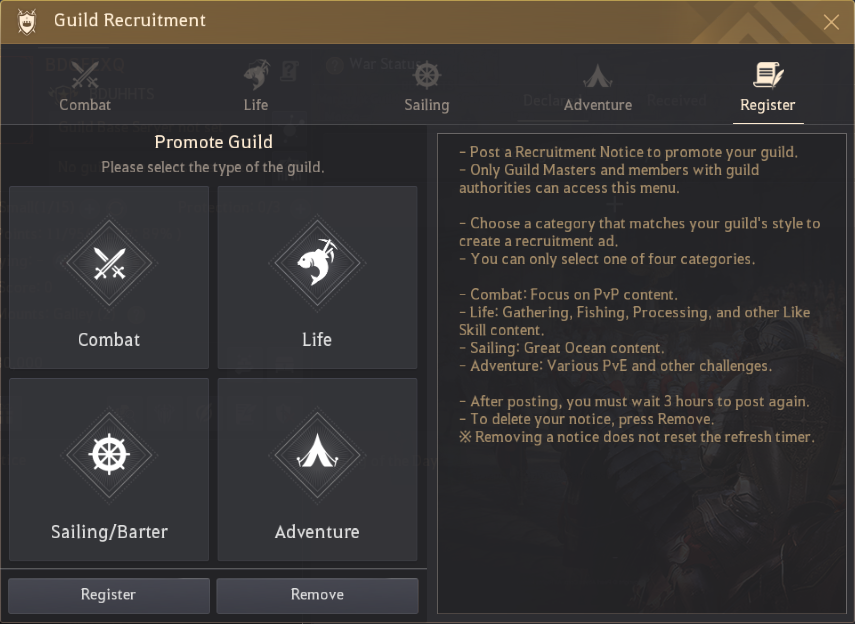The width and height of the screenshot is (855, 624).
Task: Select the Sailing/Barter ship wheel emblem
Action: pos(109,456)
